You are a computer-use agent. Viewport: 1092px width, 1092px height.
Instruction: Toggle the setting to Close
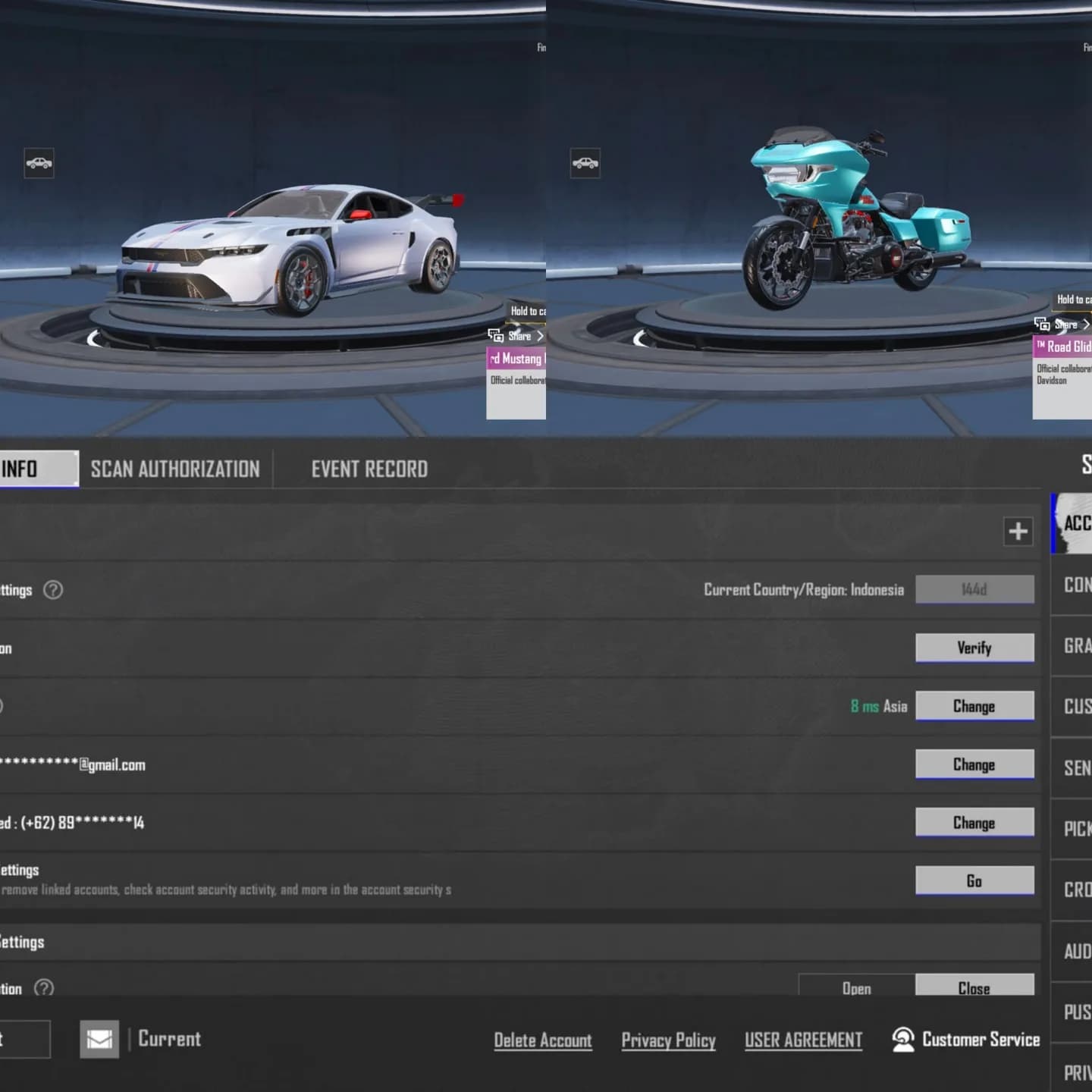click(974, 985)
